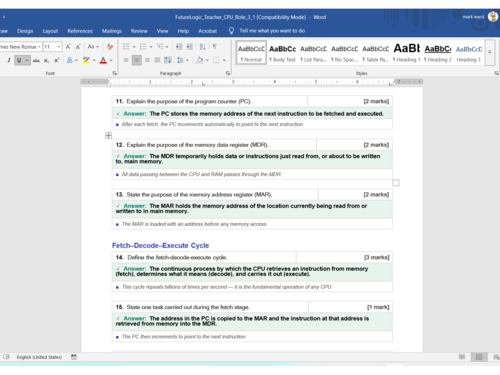The height and width of the screenshot is (375, 500).
Task: Click Tell me what you want to do
Action: 272,31
